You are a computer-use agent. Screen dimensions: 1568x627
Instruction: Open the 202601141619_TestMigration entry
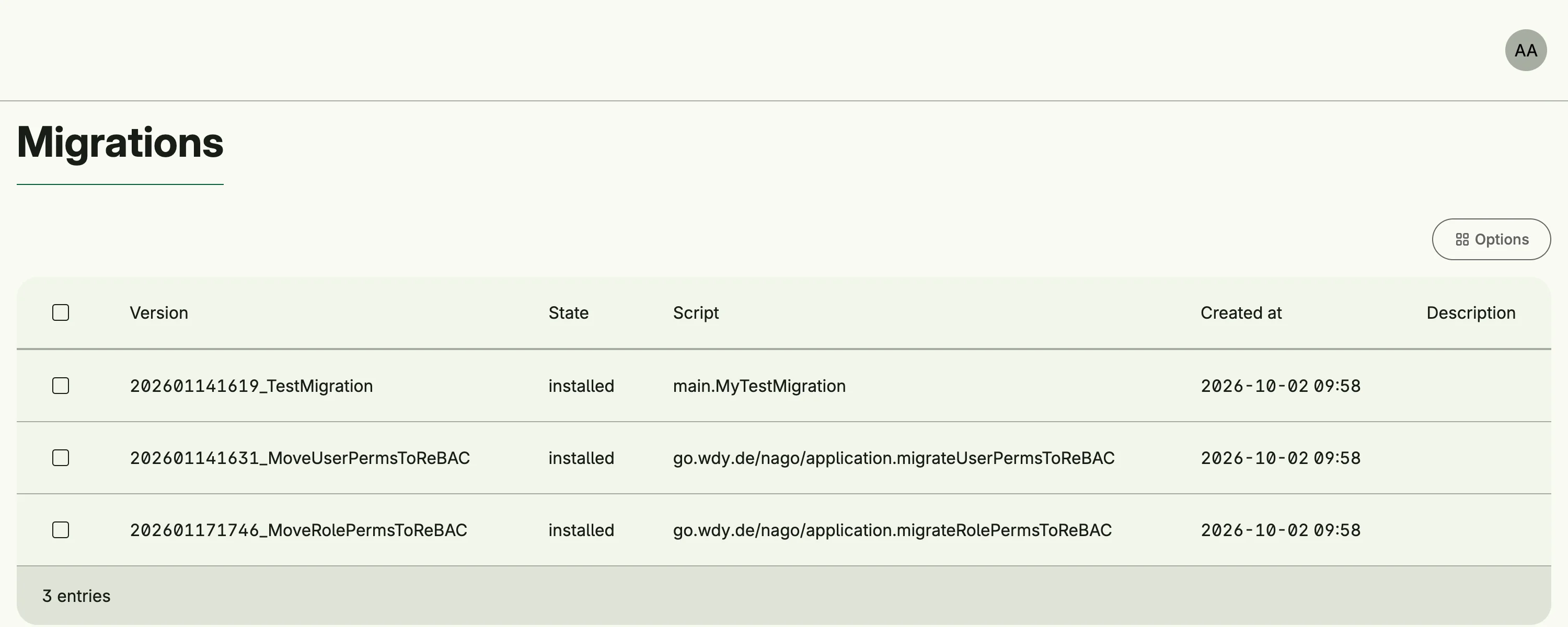click(x=251, y=386)
